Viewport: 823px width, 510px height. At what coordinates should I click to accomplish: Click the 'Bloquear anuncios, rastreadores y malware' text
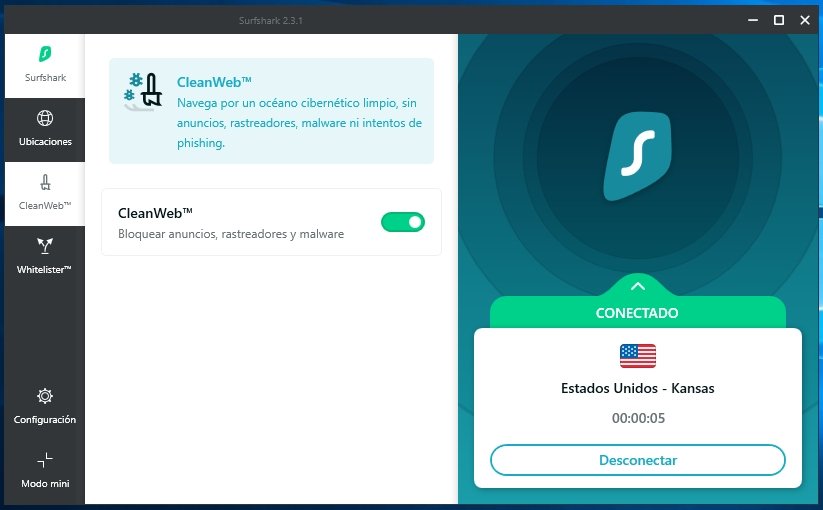pyautogui.click(x=231, y=234)
